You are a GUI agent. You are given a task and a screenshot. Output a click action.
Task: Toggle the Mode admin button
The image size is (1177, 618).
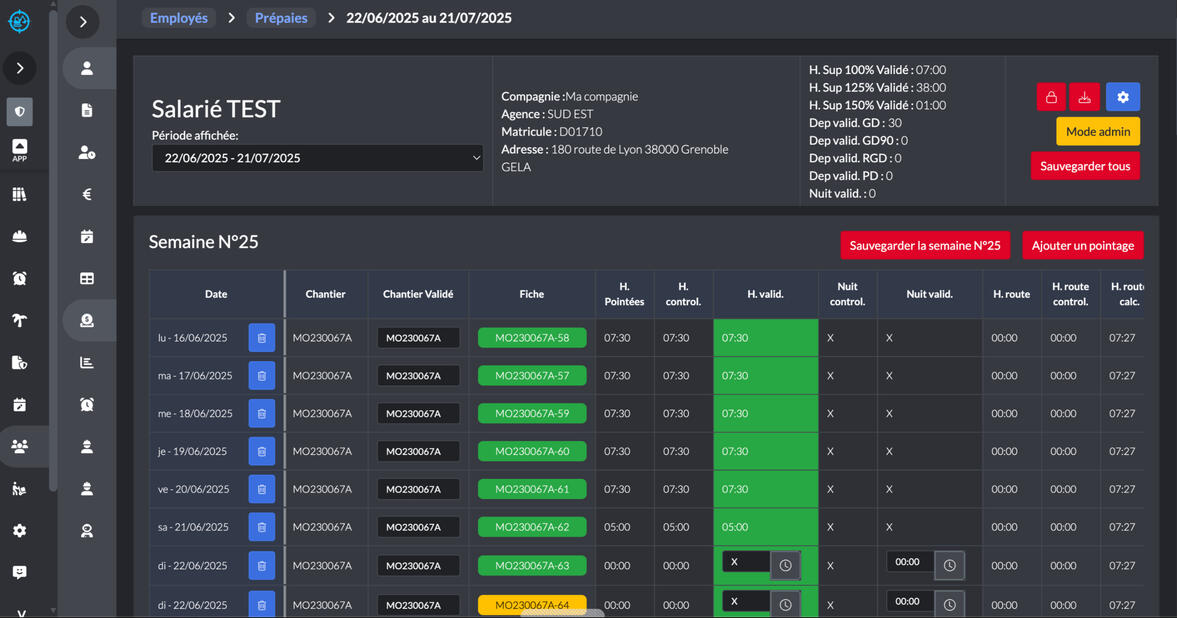tap(1097, 132)
